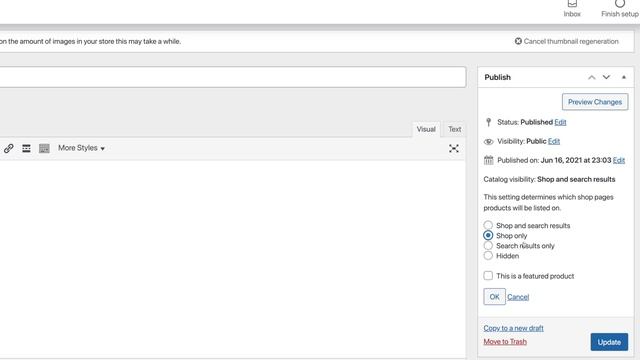
Task: Edit the Published status
Action: point(560,122)
